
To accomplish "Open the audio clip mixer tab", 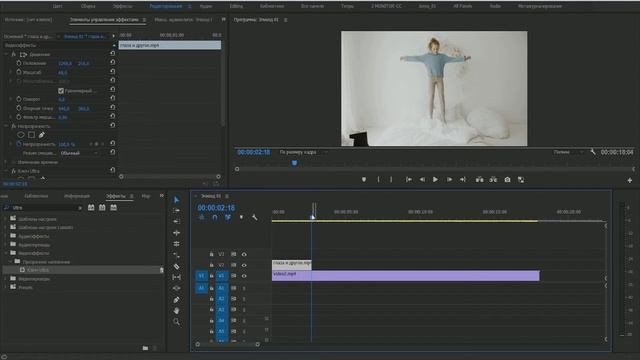I will coord(183,20).
